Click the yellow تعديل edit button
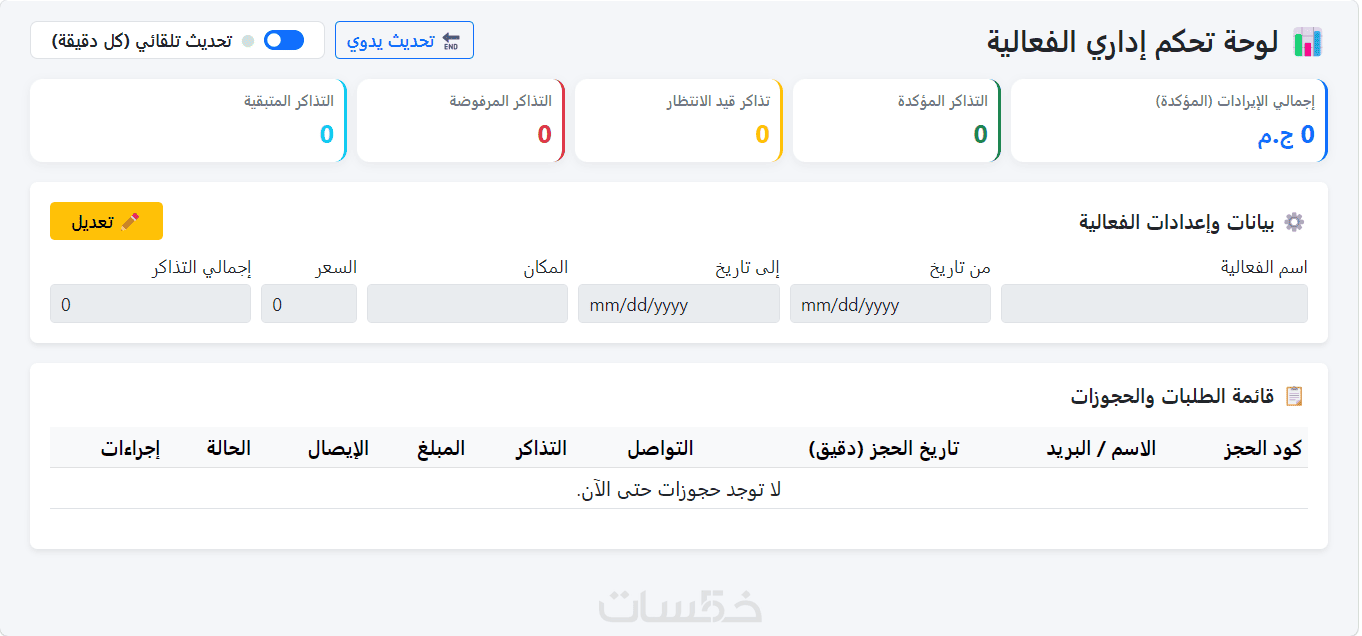1362x636 pixels. 106,221
